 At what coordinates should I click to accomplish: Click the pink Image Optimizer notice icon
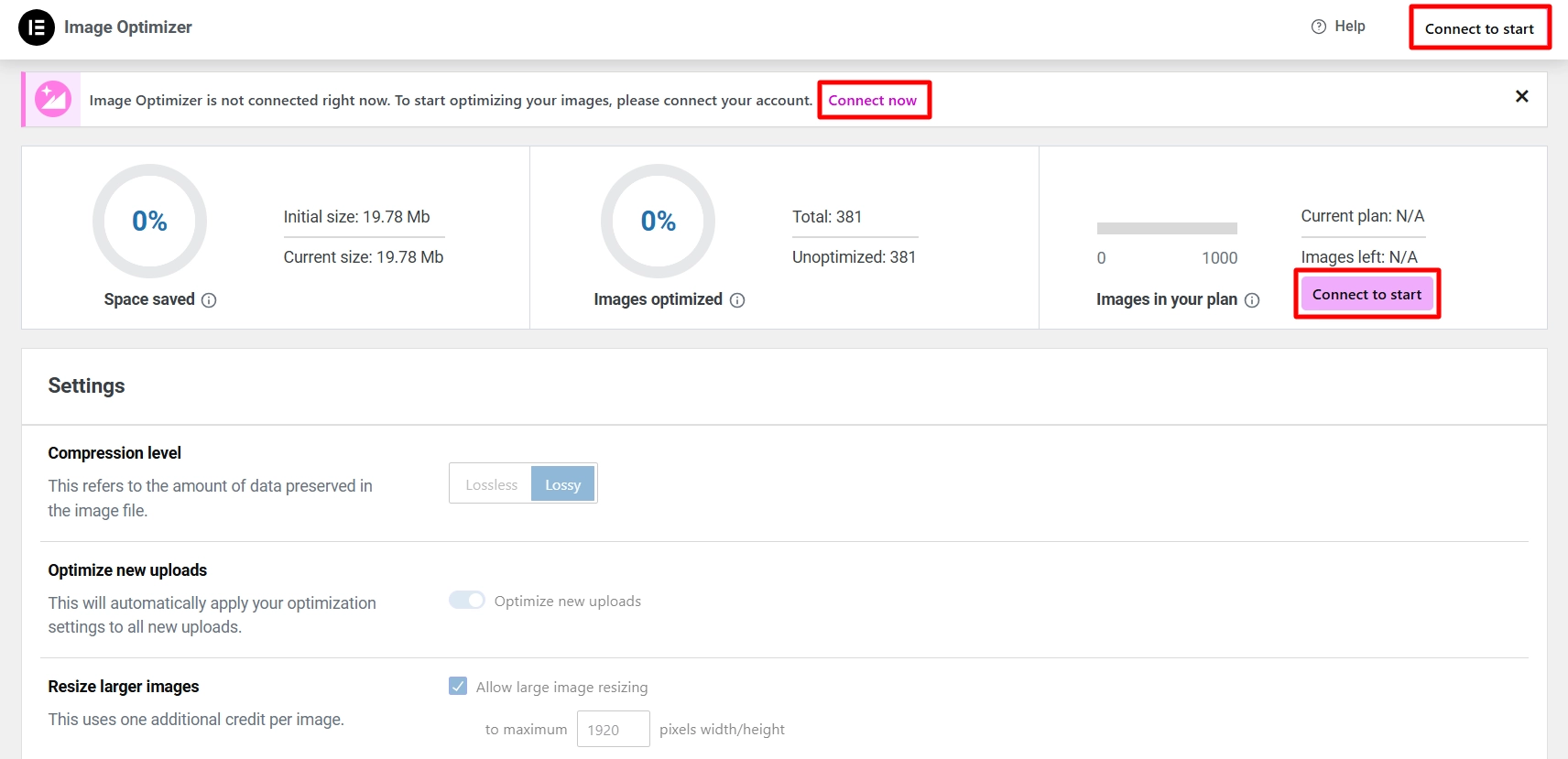pyautogui.click(x=53, y=99)
